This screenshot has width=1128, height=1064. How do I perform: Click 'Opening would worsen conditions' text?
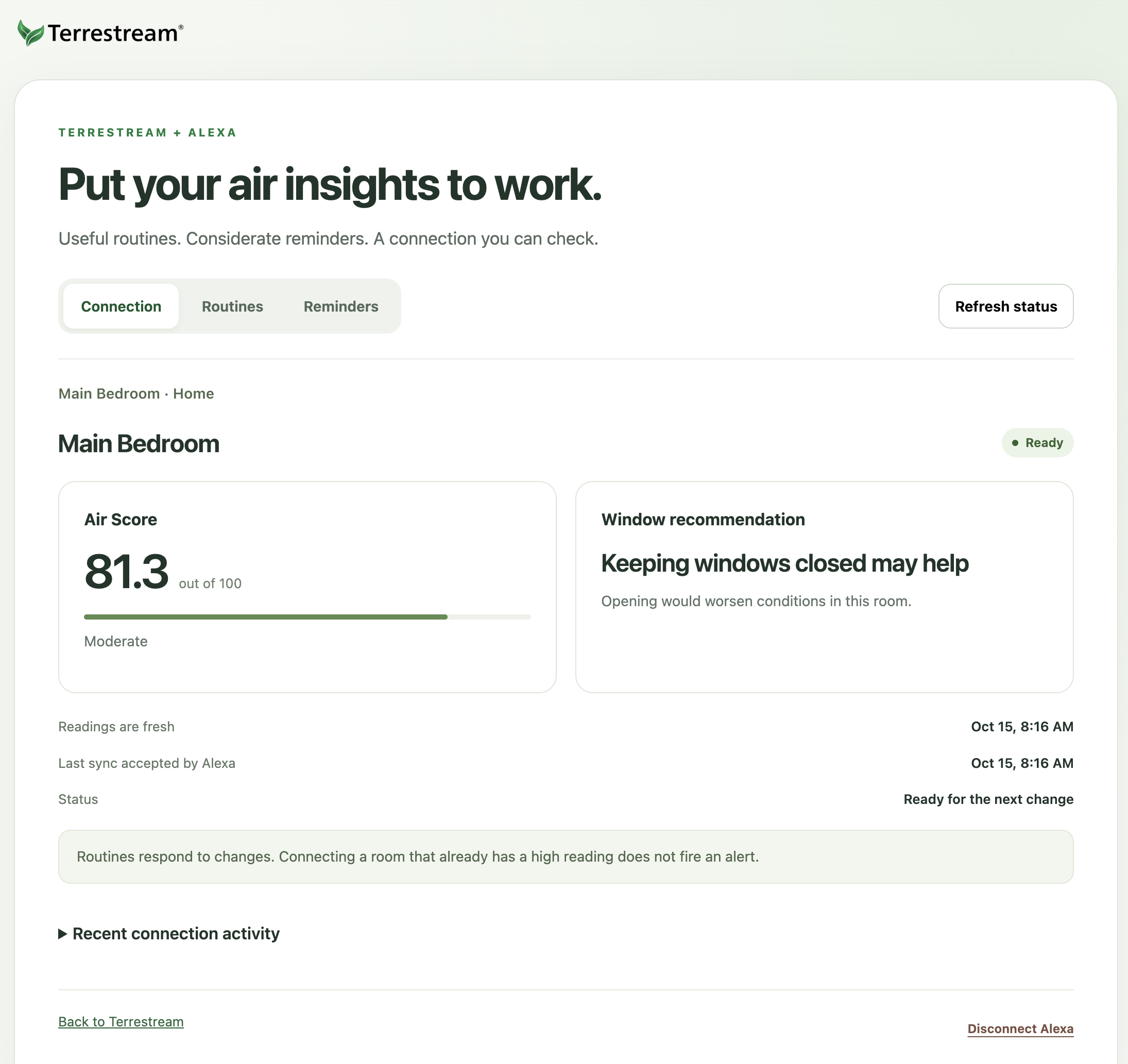pos(756,601)
